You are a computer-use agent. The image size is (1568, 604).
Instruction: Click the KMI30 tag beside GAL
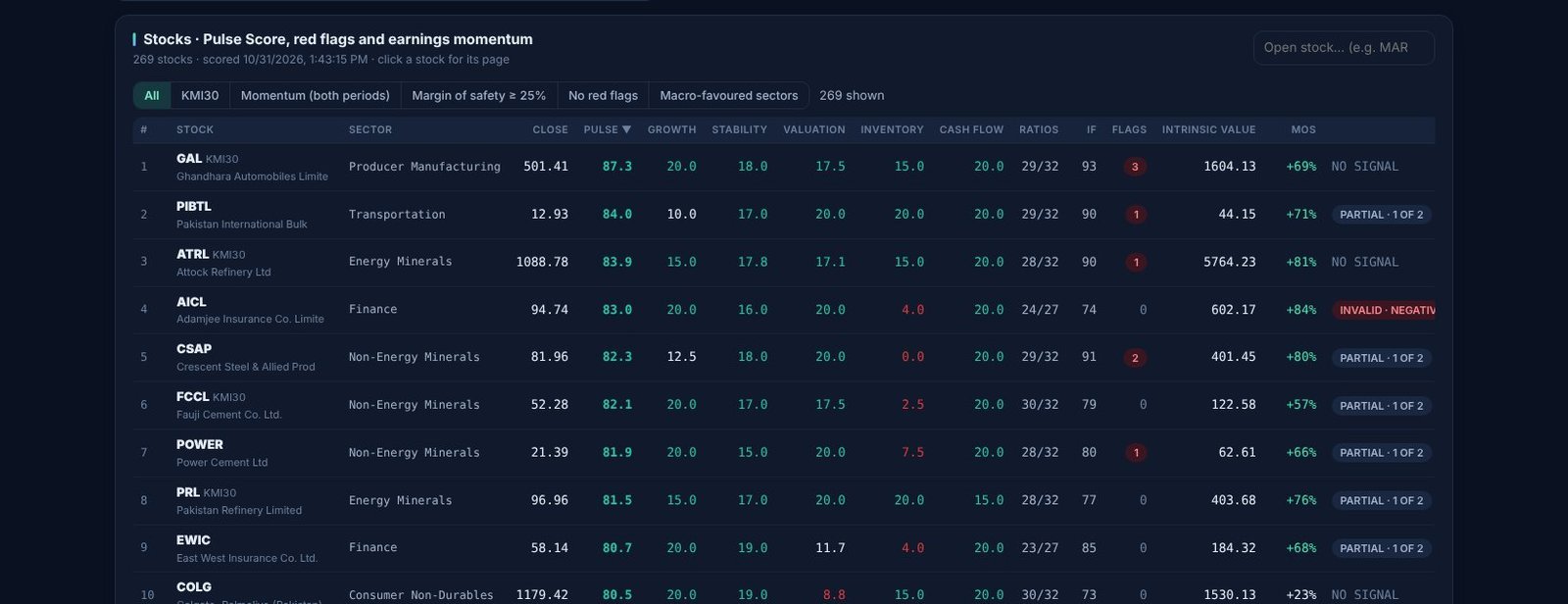pyautogui.click(x=221, y=159)
